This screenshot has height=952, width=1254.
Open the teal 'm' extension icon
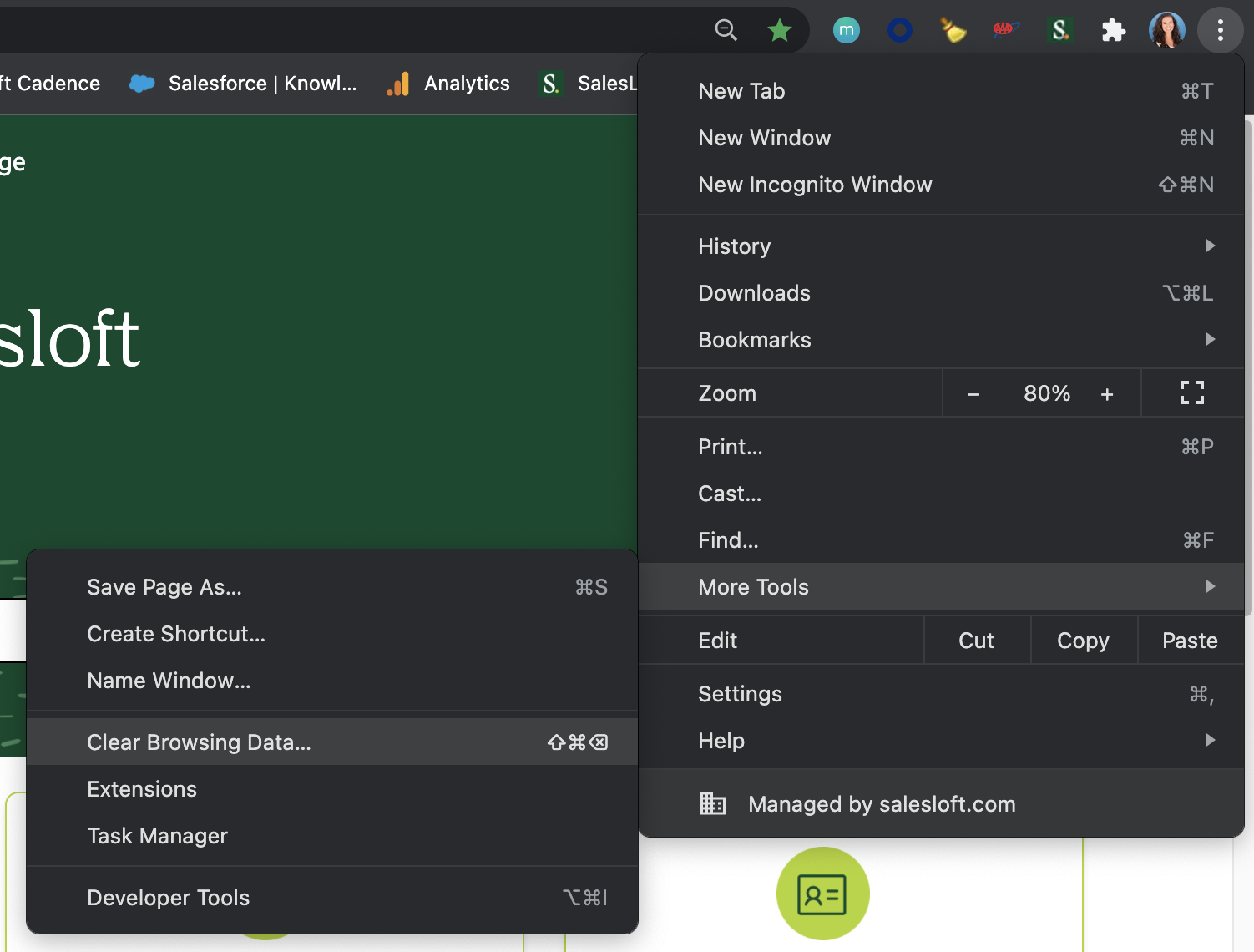(846, 31)
